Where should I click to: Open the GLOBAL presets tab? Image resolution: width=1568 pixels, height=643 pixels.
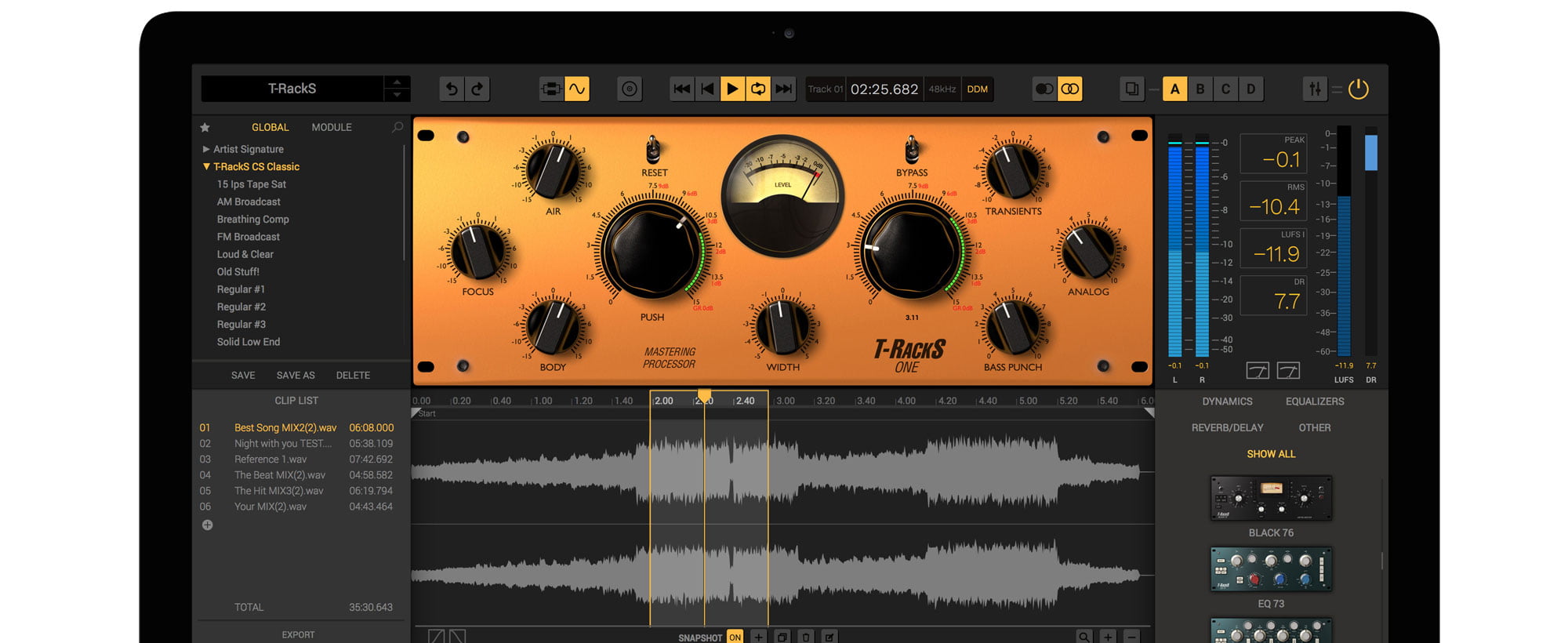(x=270, y=127)
